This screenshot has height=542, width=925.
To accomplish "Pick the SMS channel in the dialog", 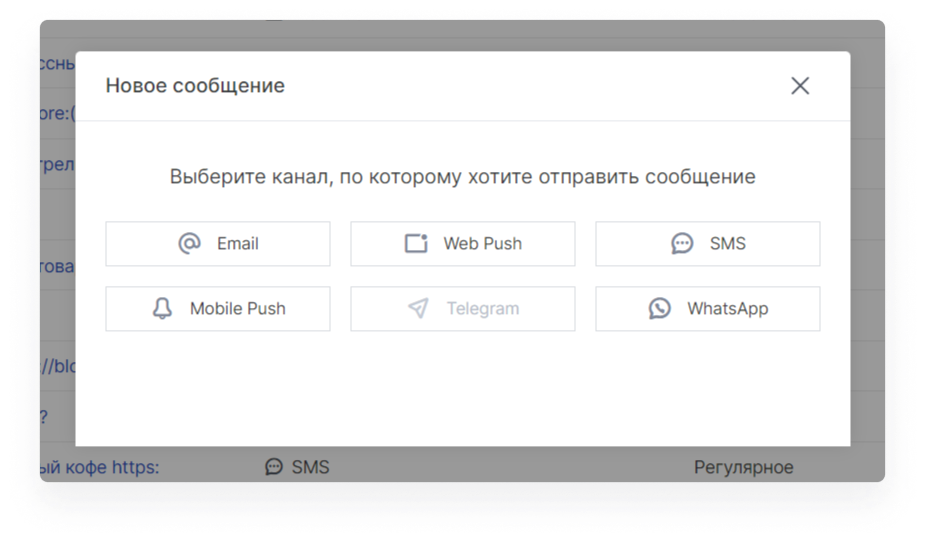I will [x=707, y=244].
